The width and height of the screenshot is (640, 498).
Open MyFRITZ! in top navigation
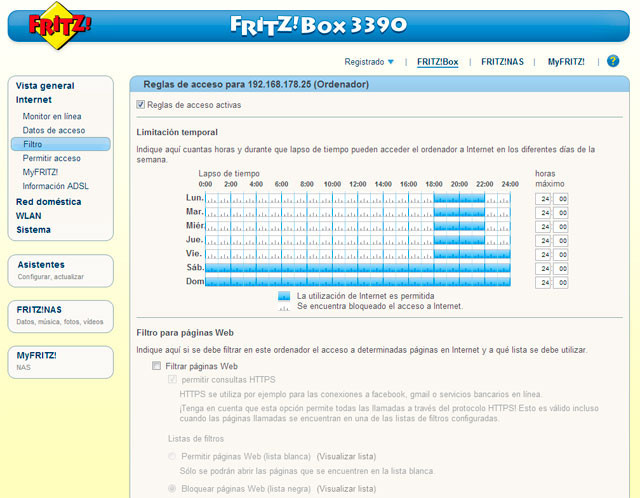[x=566, y=62]
